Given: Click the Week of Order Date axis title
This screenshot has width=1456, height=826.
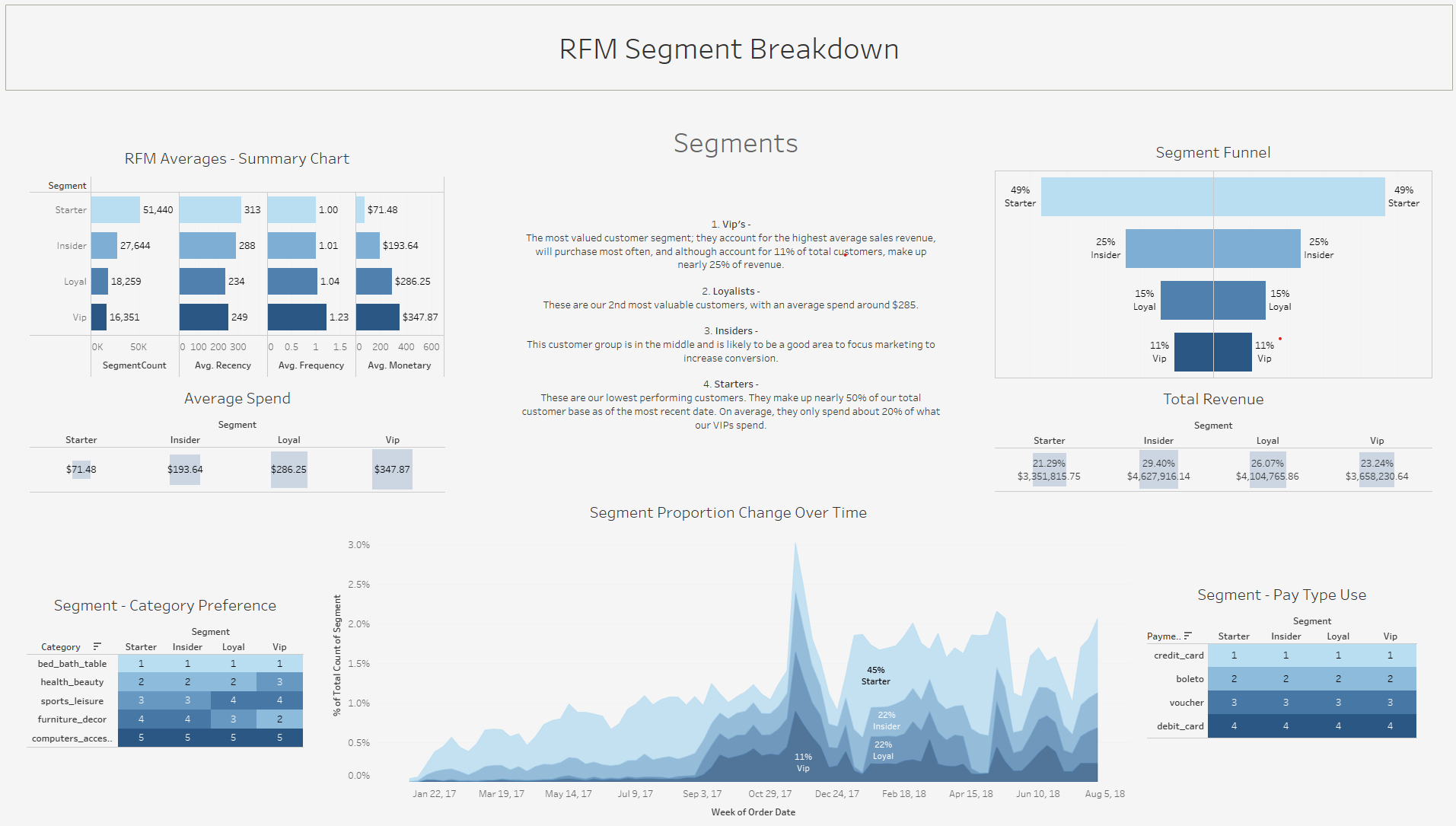Looking at the screenshot, I should tap(753, 812).
